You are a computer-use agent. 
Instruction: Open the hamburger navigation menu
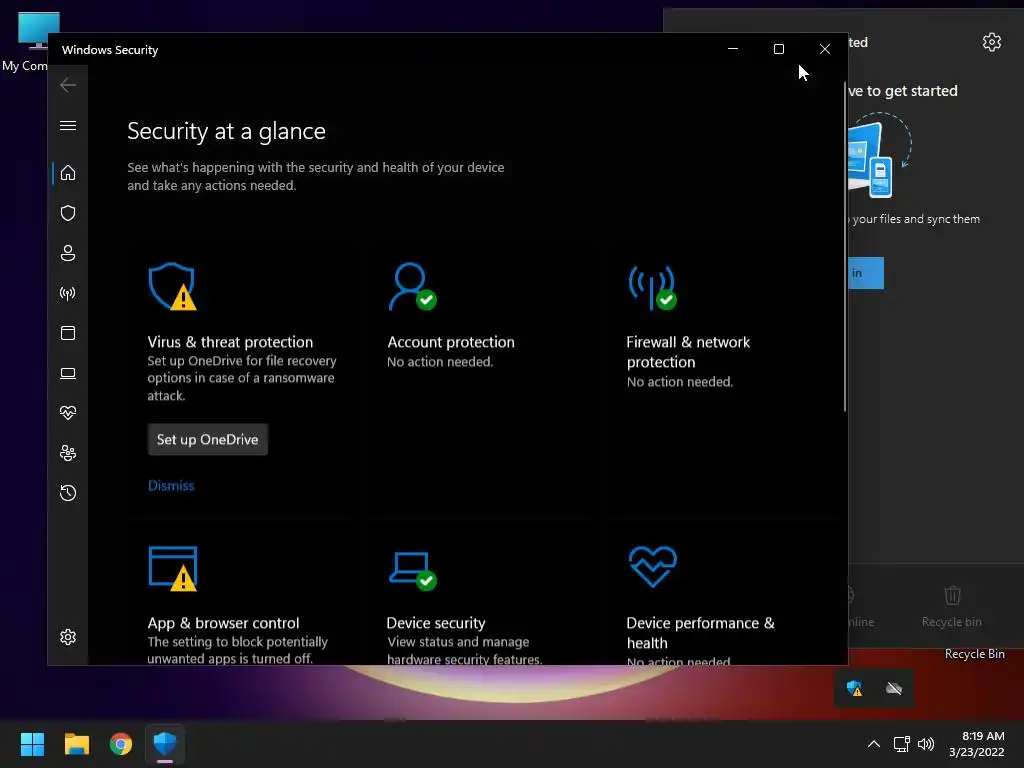(x=68, y=125)
